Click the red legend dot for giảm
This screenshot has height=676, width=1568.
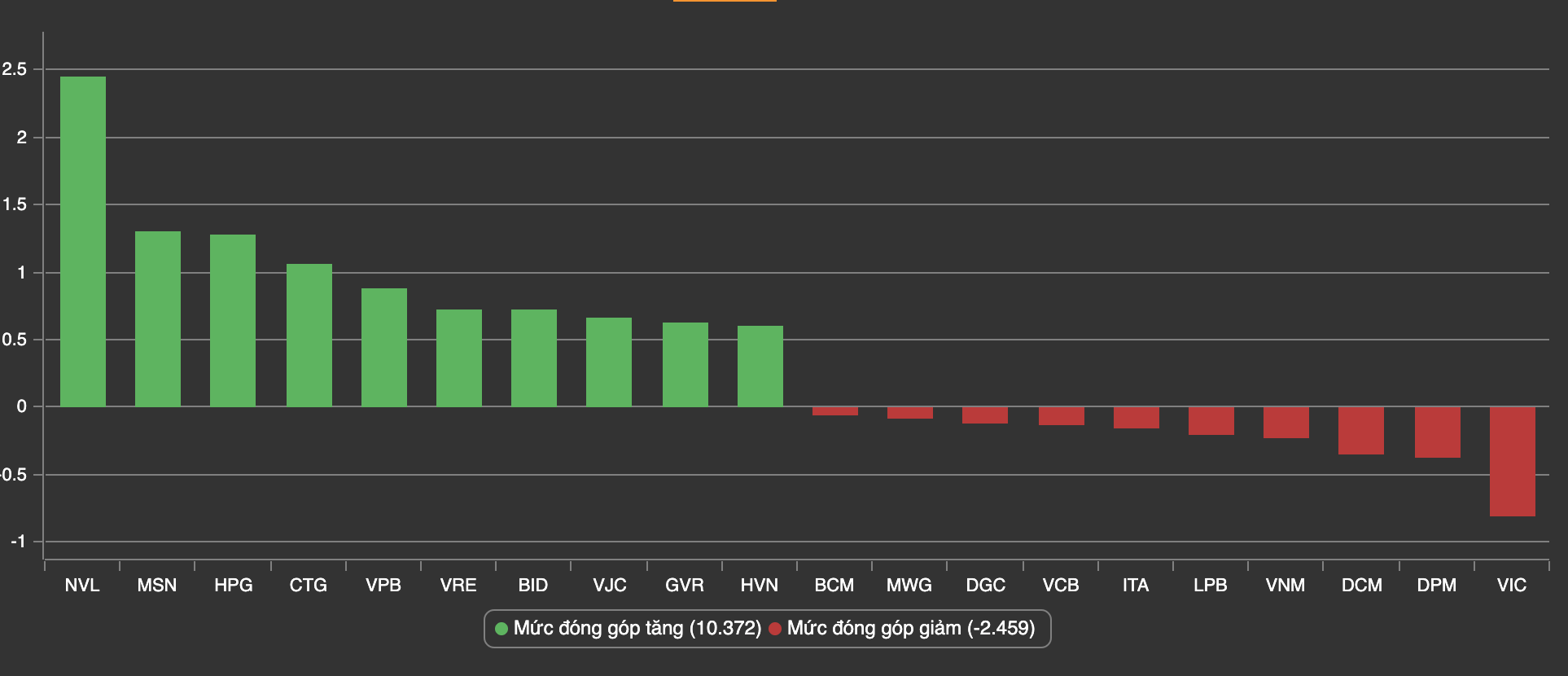click(775, 629)
